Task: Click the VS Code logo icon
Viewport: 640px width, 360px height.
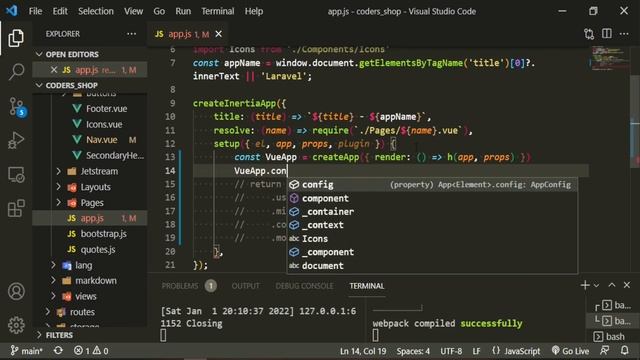Action: 11,11
